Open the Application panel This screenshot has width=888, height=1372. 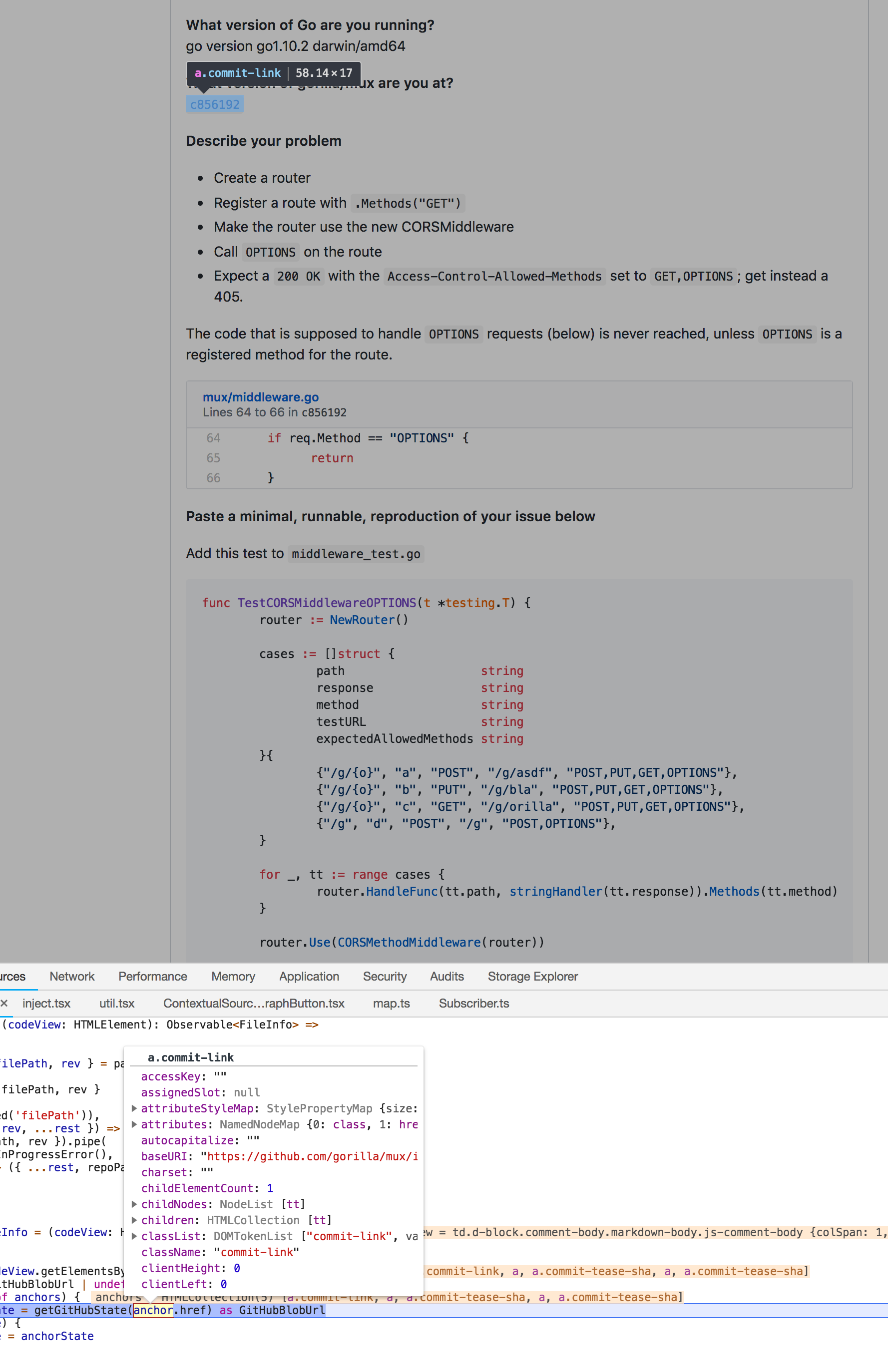309,976
